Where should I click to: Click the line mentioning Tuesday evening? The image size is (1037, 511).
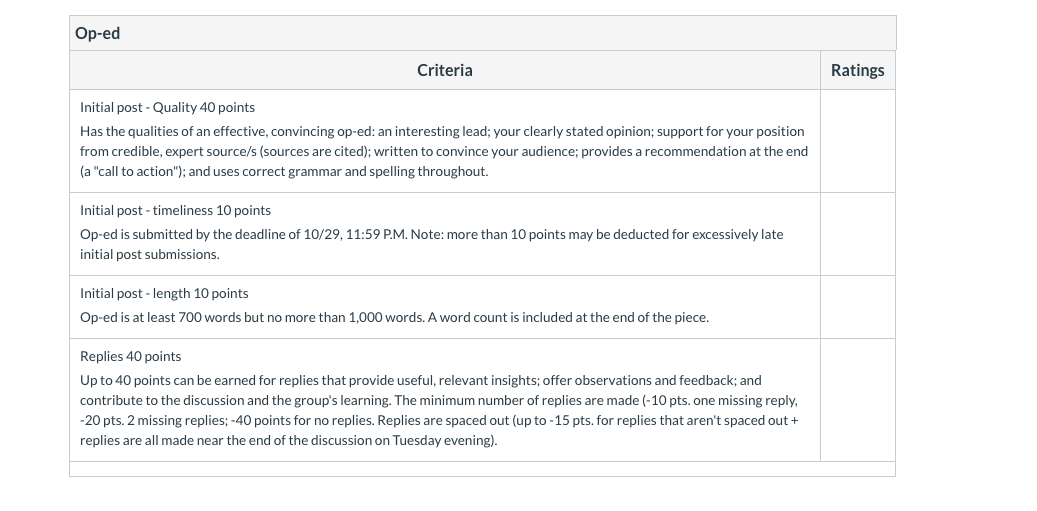tap(288, 440)
